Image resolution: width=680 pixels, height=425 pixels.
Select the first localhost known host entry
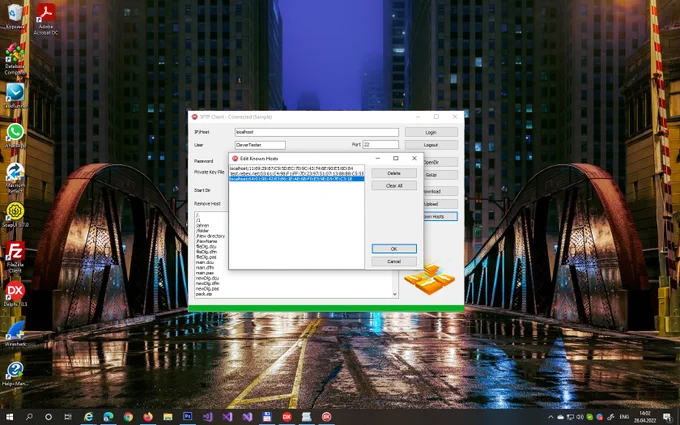pos(297,168)
